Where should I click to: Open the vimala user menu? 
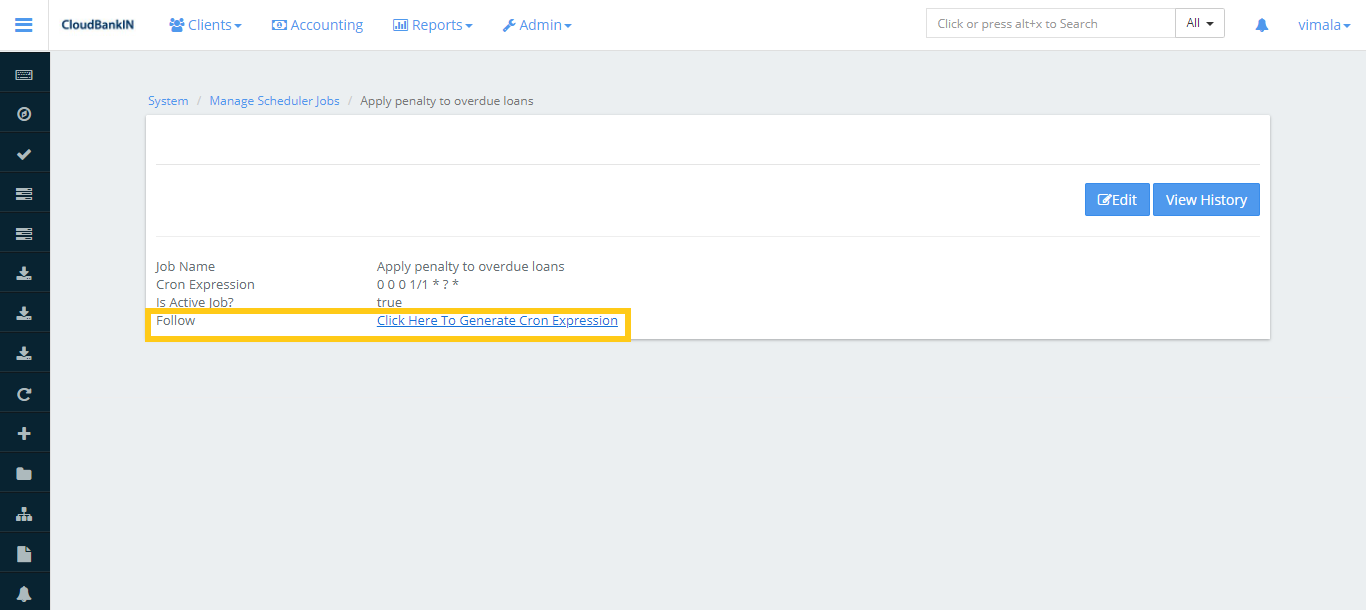pyautogui.click(x=1324, y=25)
